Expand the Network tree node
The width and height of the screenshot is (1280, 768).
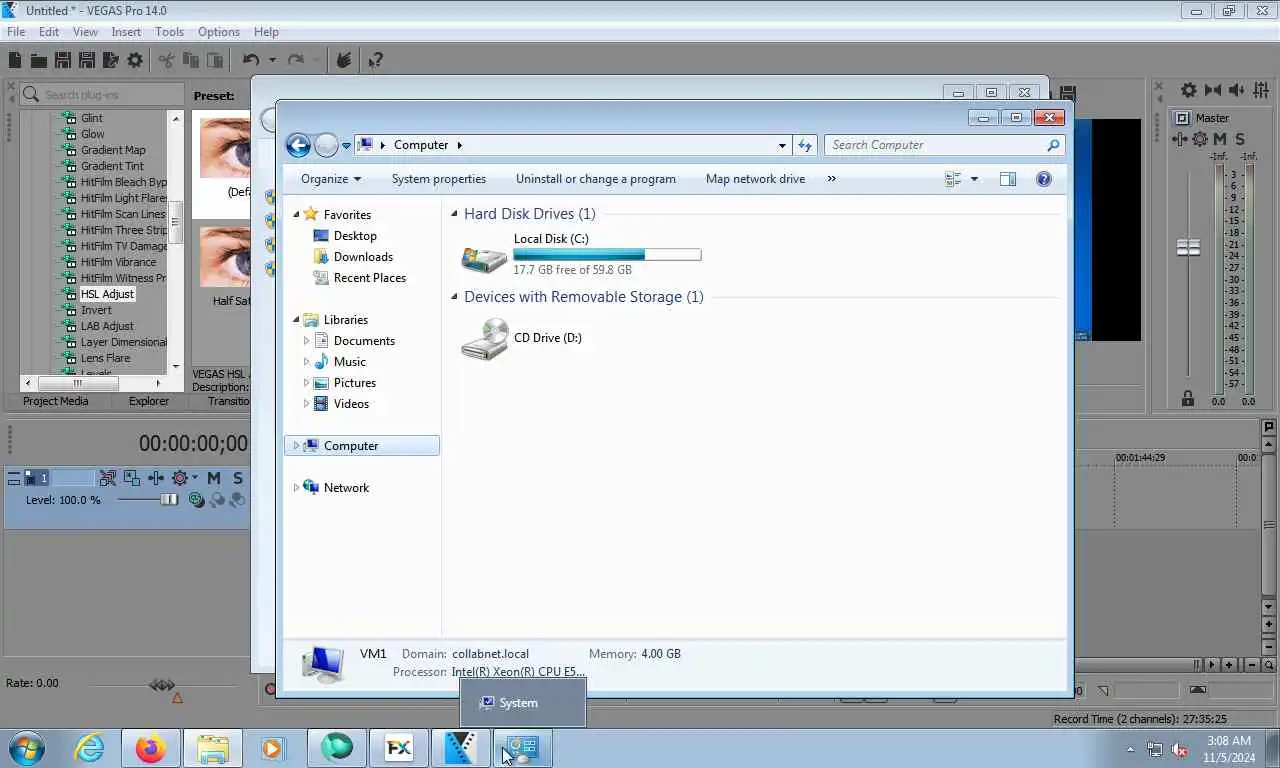[x=296, y=488]
